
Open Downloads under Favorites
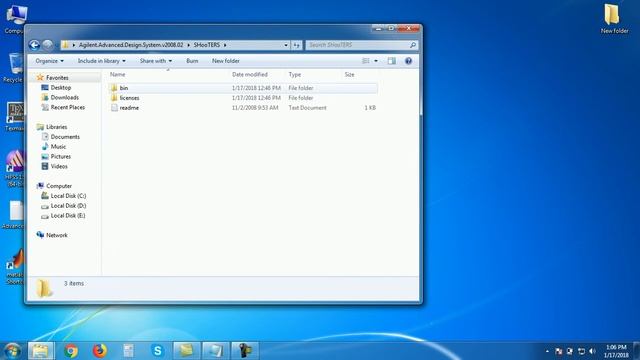pyautogui.click(x=64, y=97)
